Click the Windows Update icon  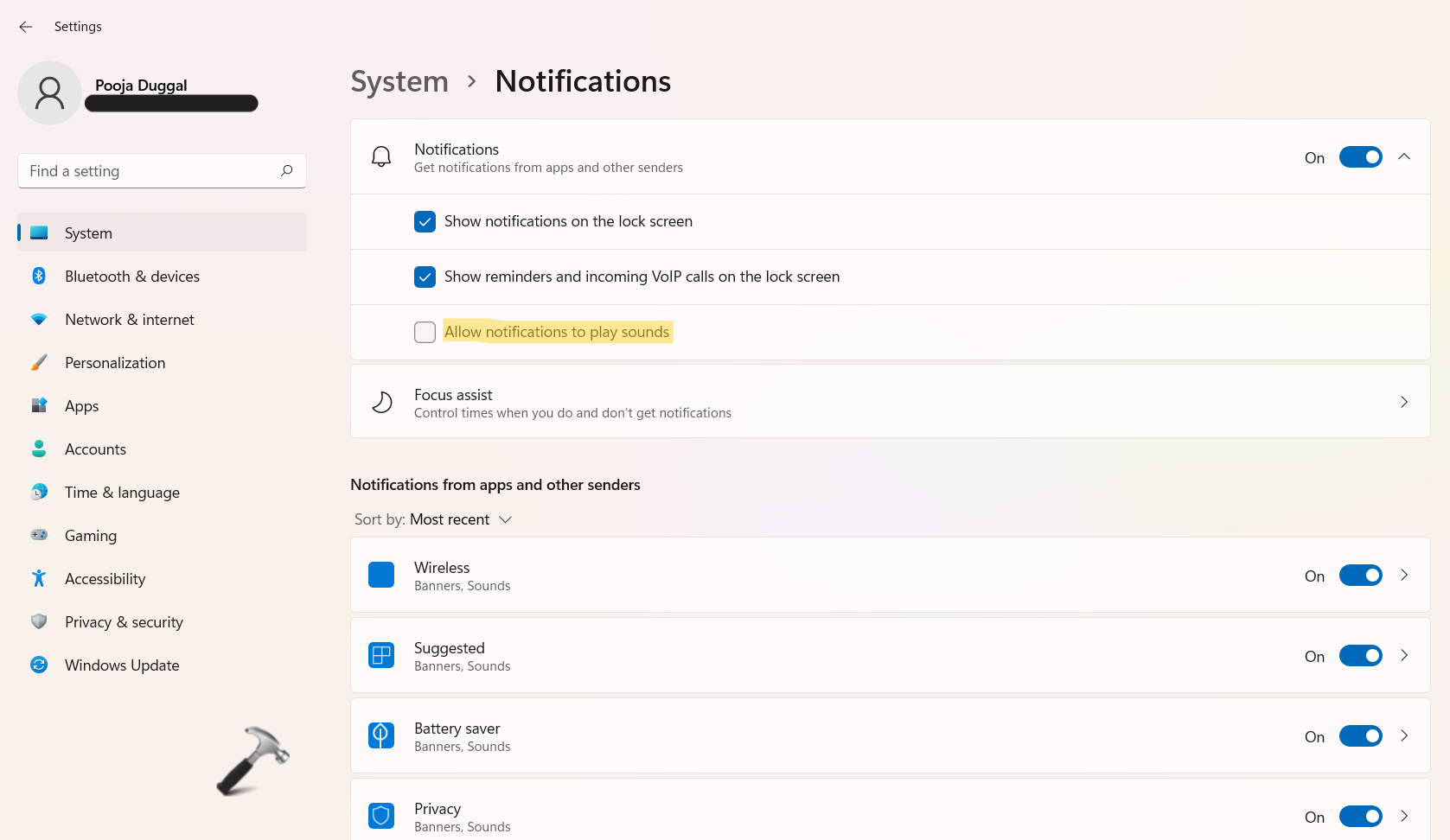39,665
